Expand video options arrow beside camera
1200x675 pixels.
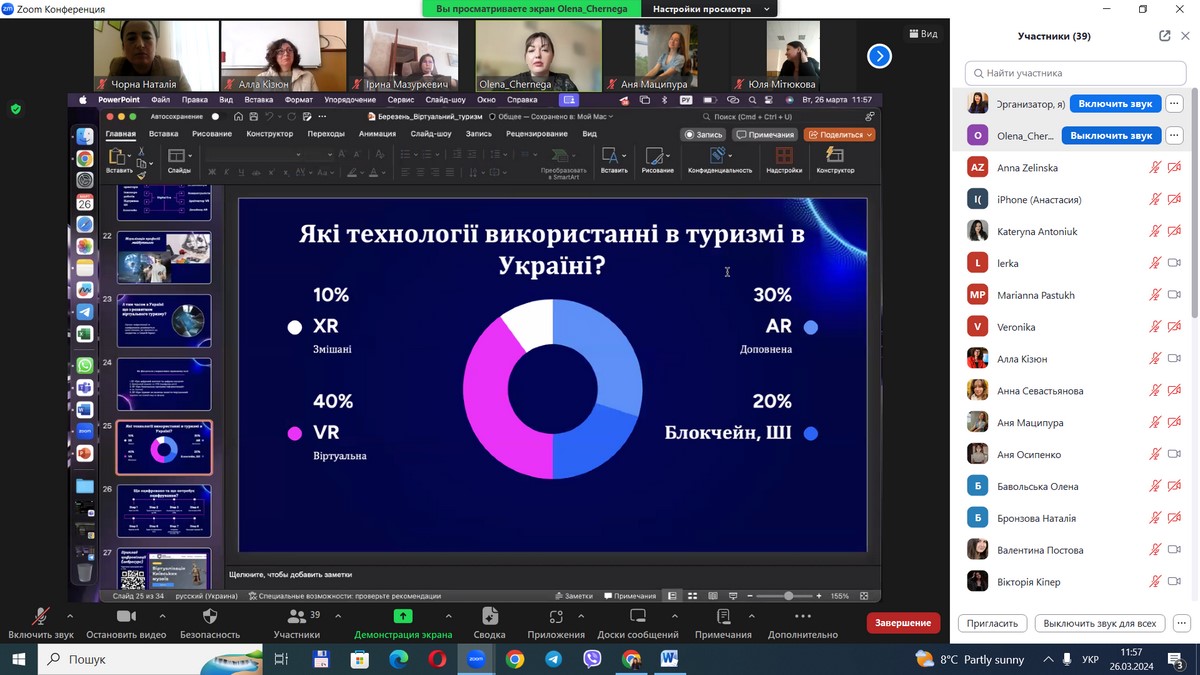coord(154,616)
